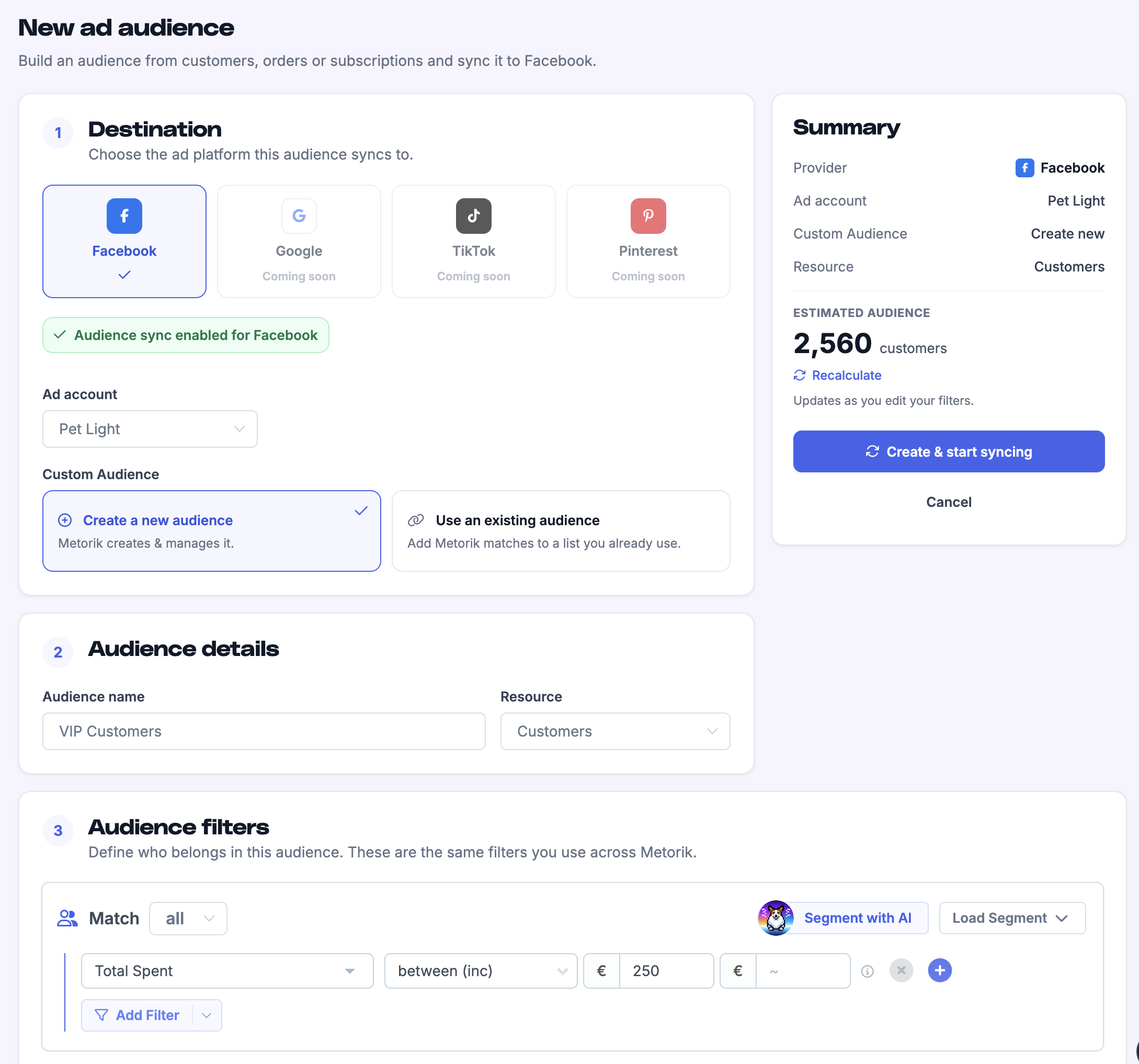The height and width of the screenshot is (1064, 1139).
Task: Open the Ad account Pet Light dropdown
Action: tap(150, 429)
